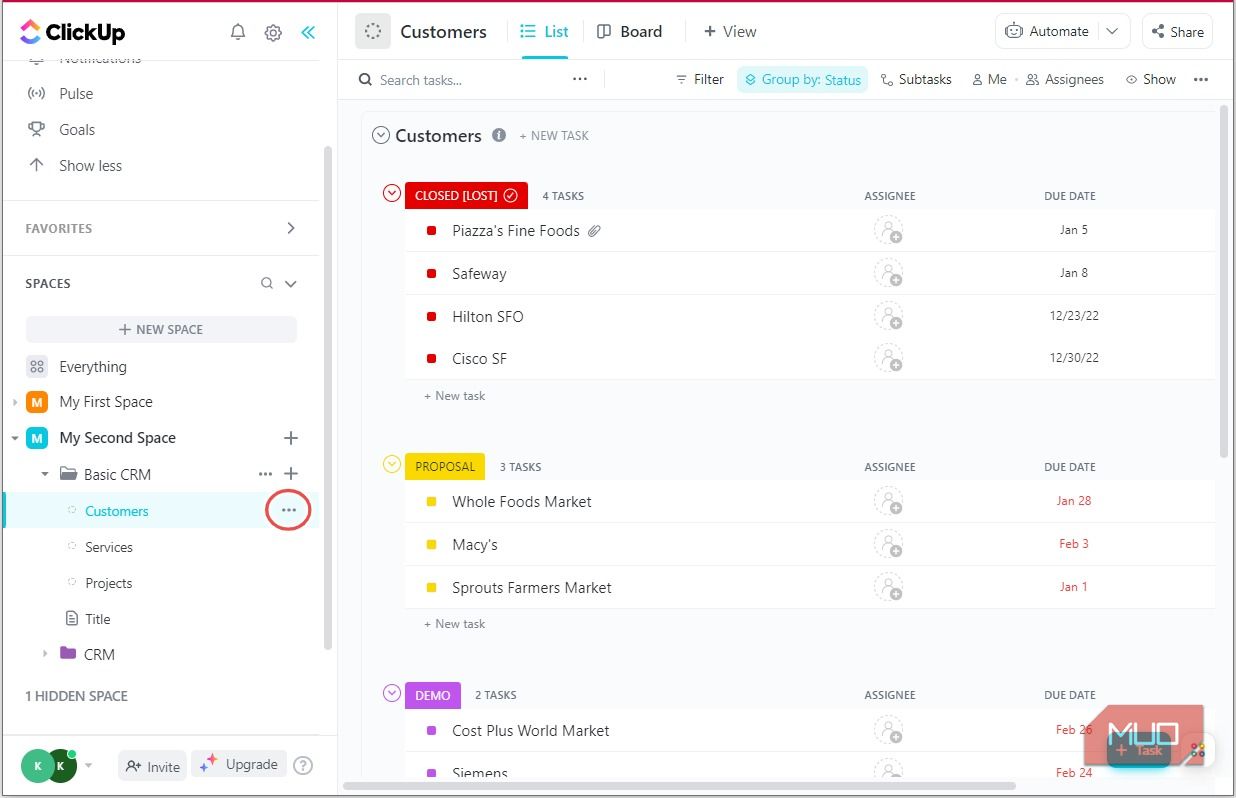Click the CLOSED [LOST] status label
The height and width of the screenshot is (798, 1236).
pyautogui.click(x=466, y=195)
